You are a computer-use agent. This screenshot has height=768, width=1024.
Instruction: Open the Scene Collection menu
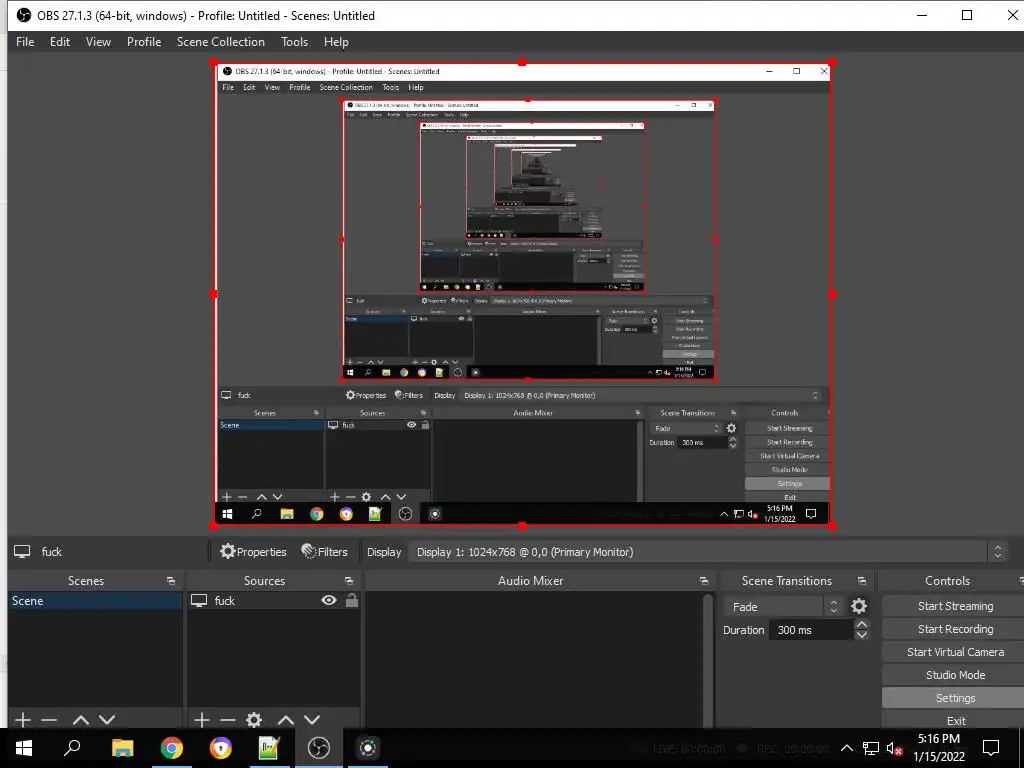point(221,42)
